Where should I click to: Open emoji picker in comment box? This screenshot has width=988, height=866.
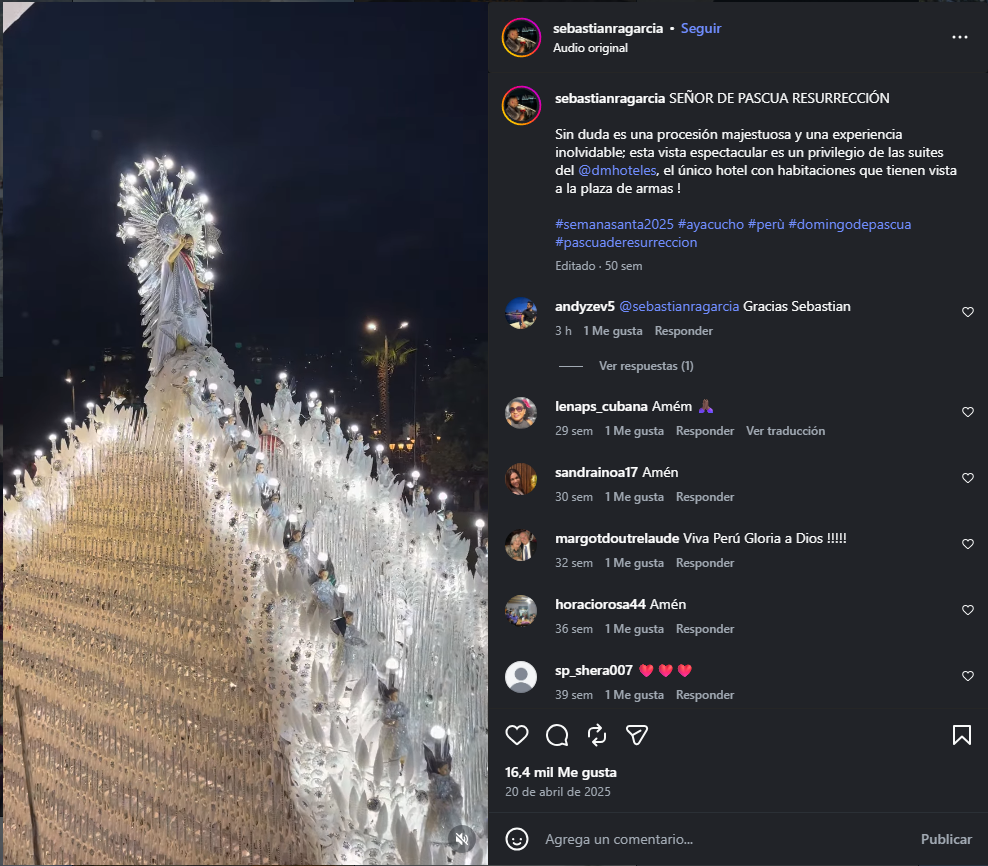[517, 839]
